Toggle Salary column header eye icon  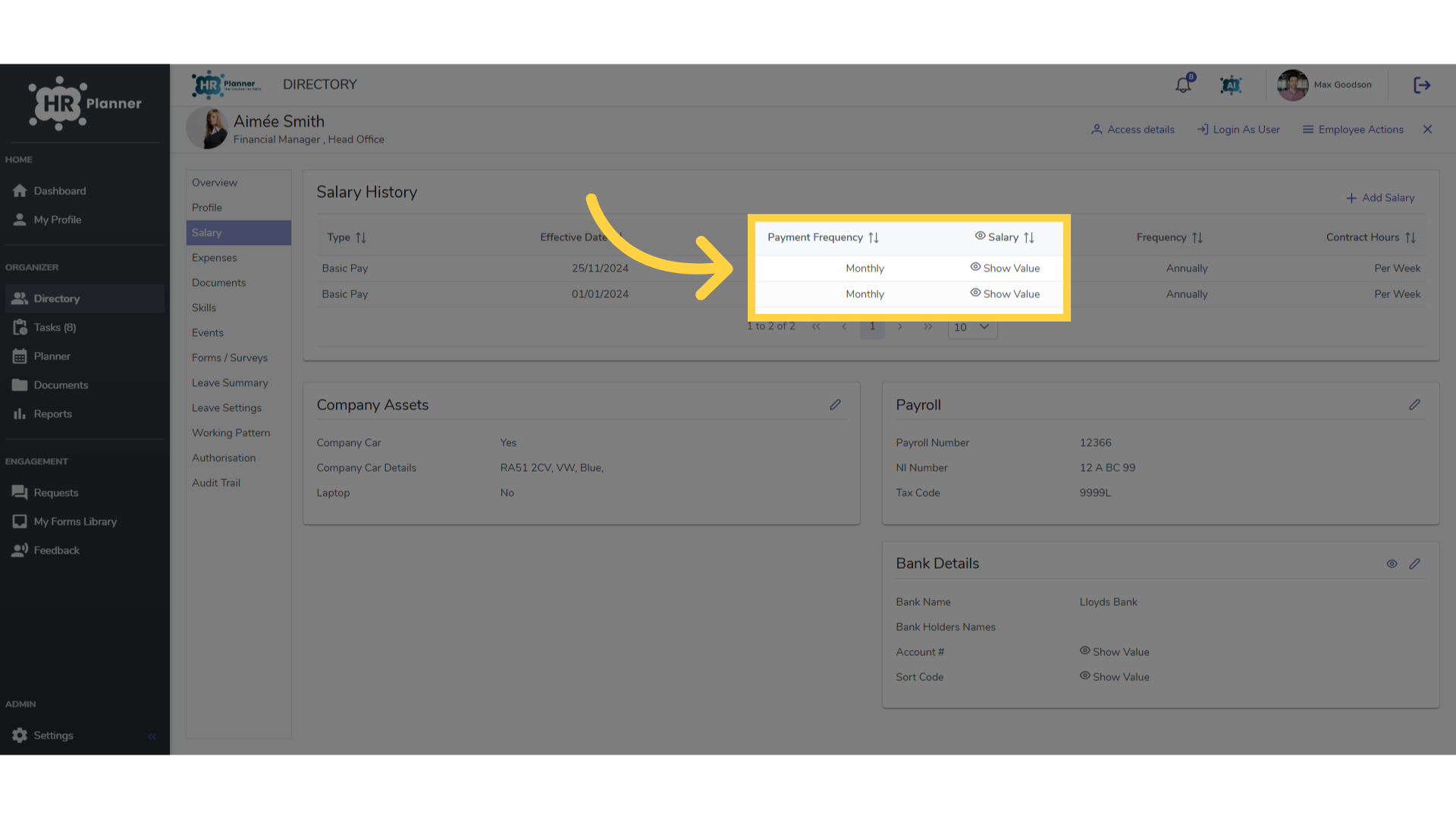(980, 237)
